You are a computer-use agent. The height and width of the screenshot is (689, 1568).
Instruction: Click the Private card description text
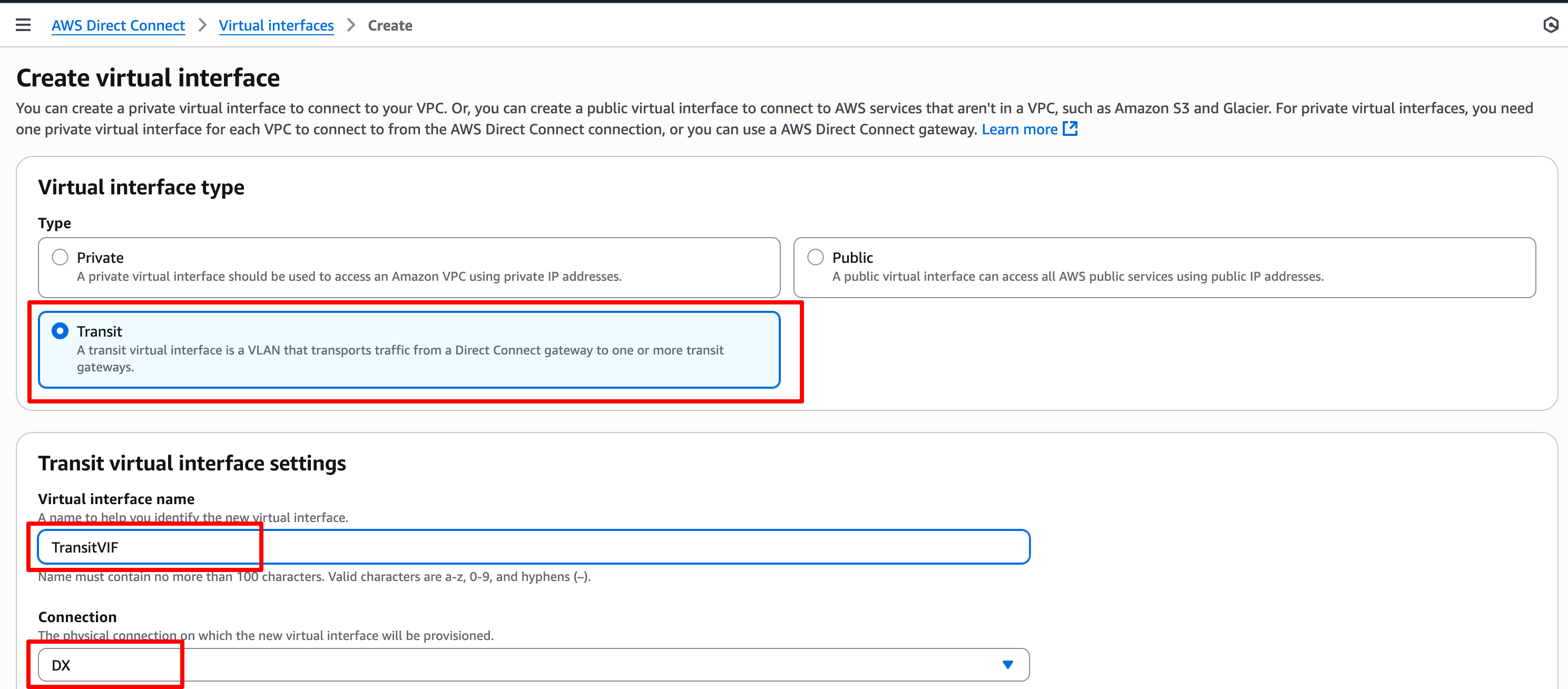pos(349,277)
